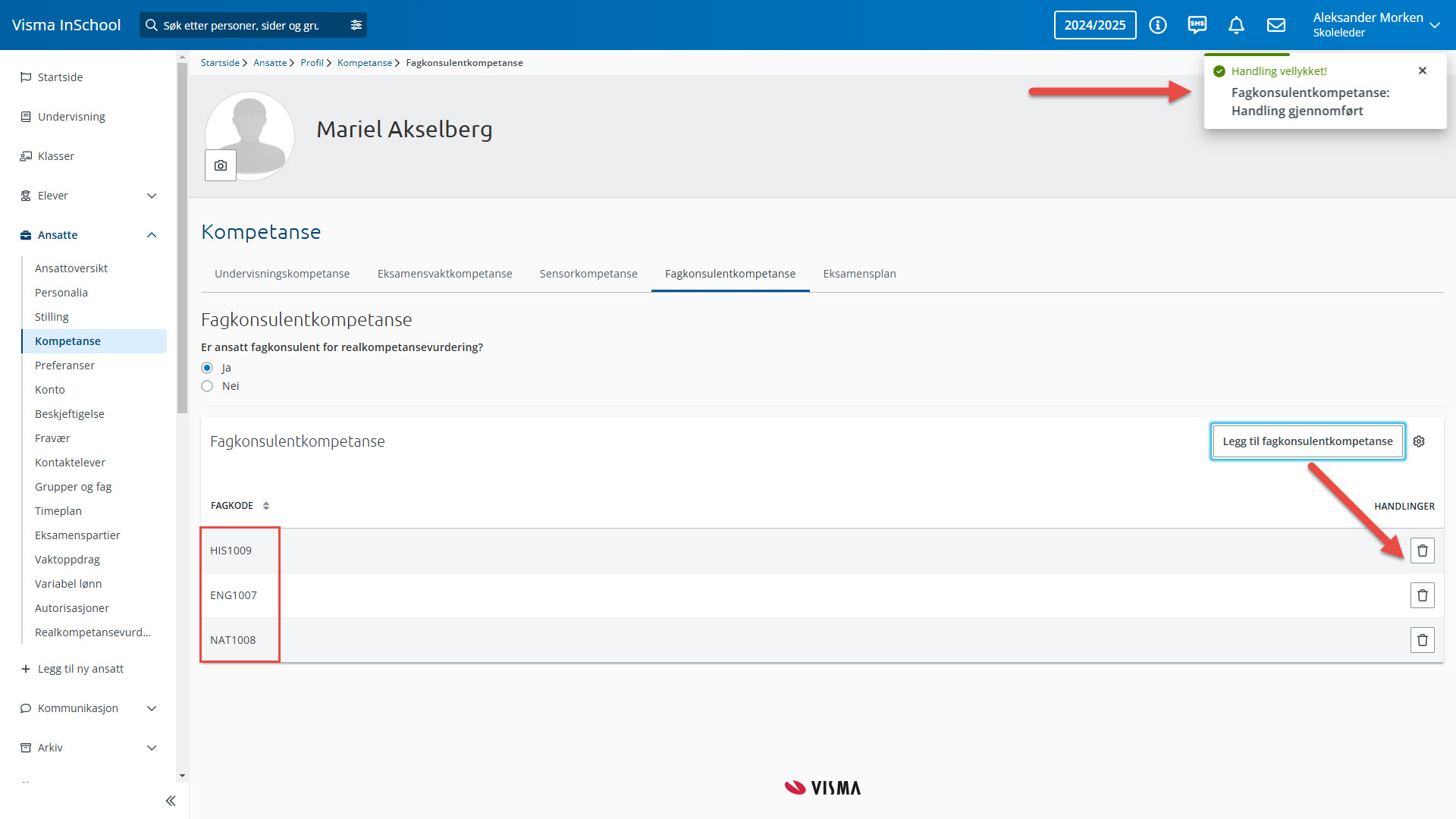Screen dimensions: 1456x819
Task: Open table settings gear icon
Action: (x=1419, y=441)
